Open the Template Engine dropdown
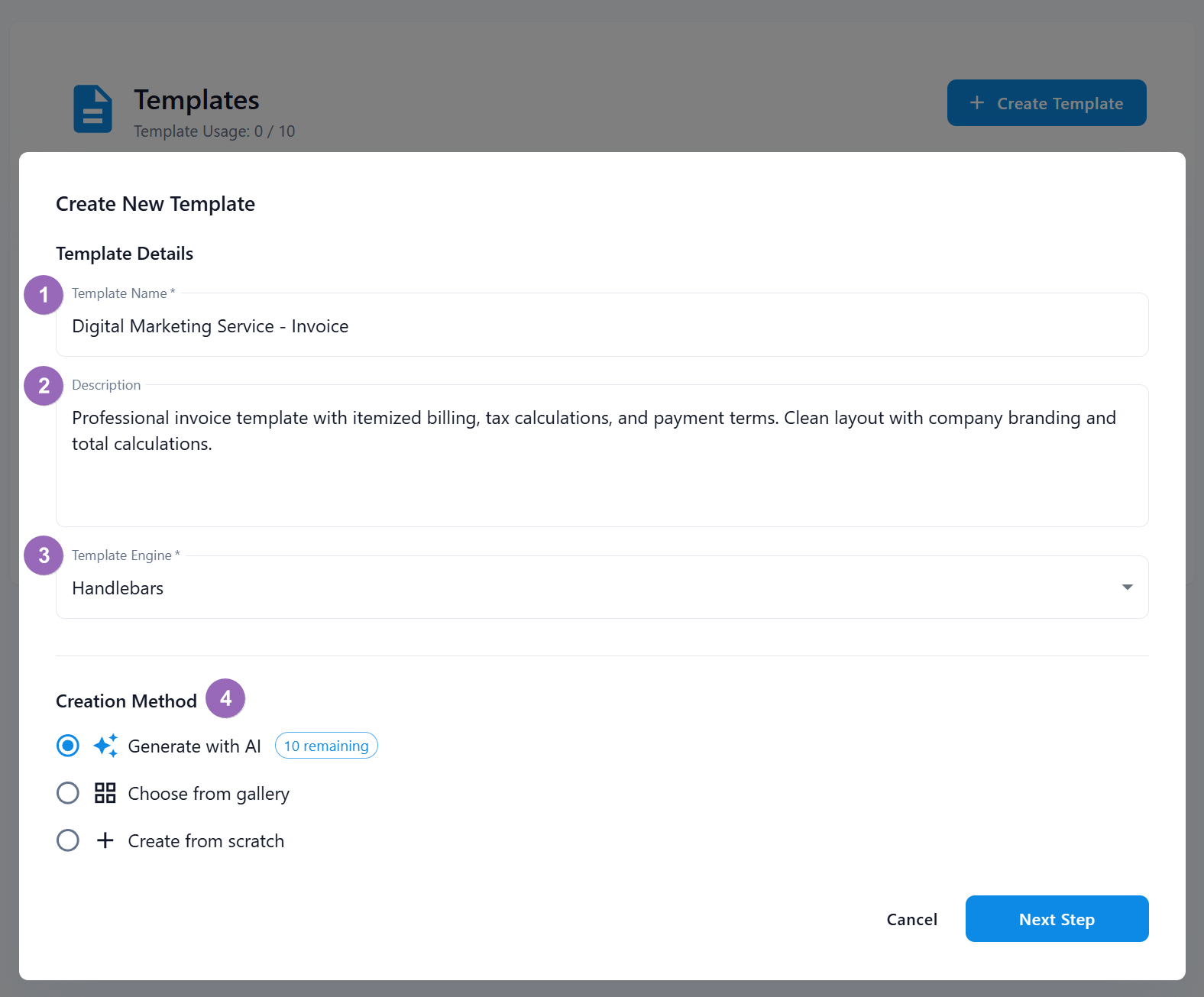1204x997 pixels. pos(602,588)
